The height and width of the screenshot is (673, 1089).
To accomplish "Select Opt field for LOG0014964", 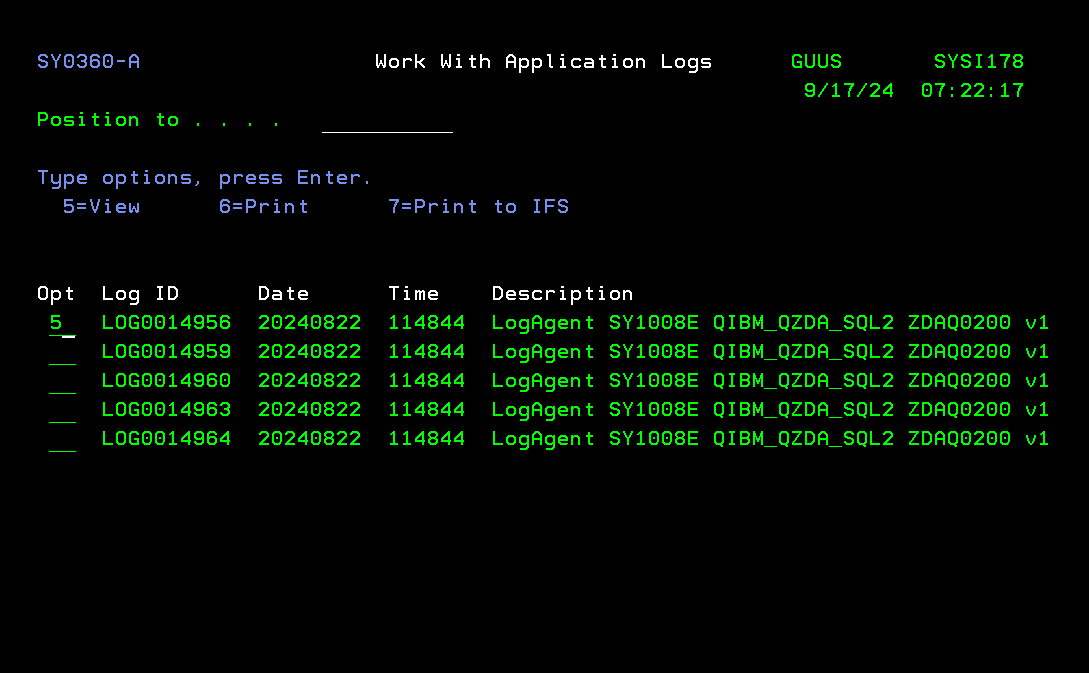I will point(63,440).
